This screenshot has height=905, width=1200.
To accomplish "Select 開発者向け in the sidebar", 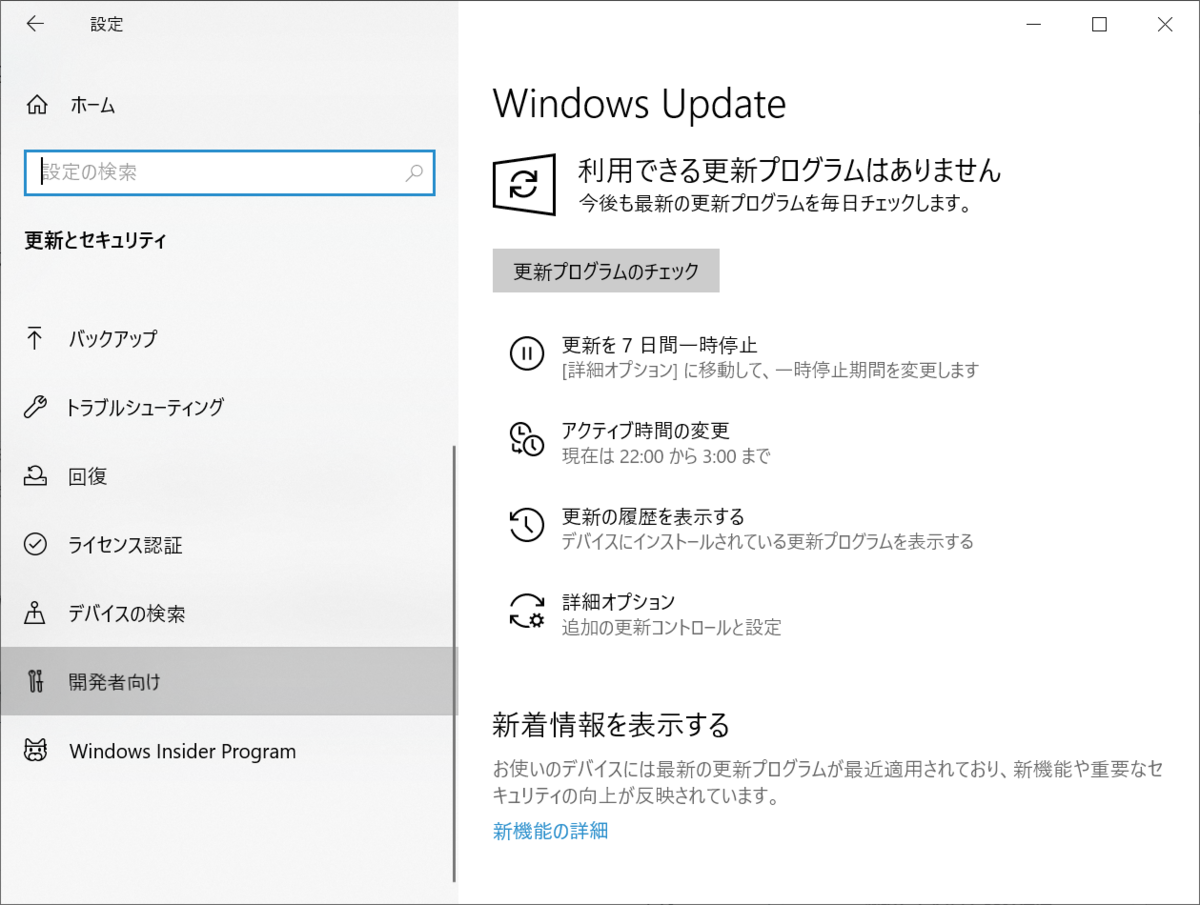I will (x=228, y=682).
